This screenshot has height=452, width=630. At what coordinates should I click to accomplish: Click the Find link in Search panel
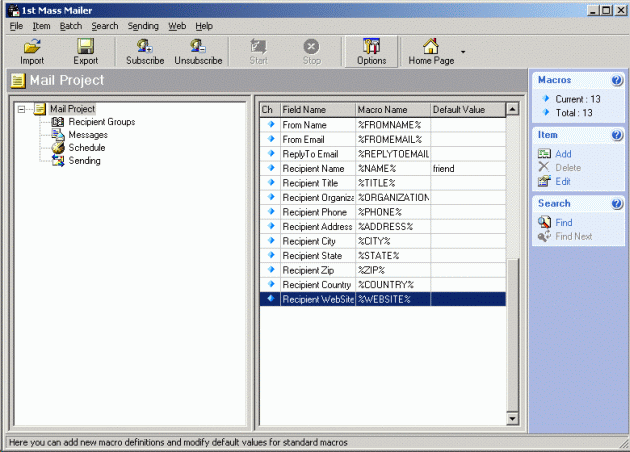pos(564,223)
